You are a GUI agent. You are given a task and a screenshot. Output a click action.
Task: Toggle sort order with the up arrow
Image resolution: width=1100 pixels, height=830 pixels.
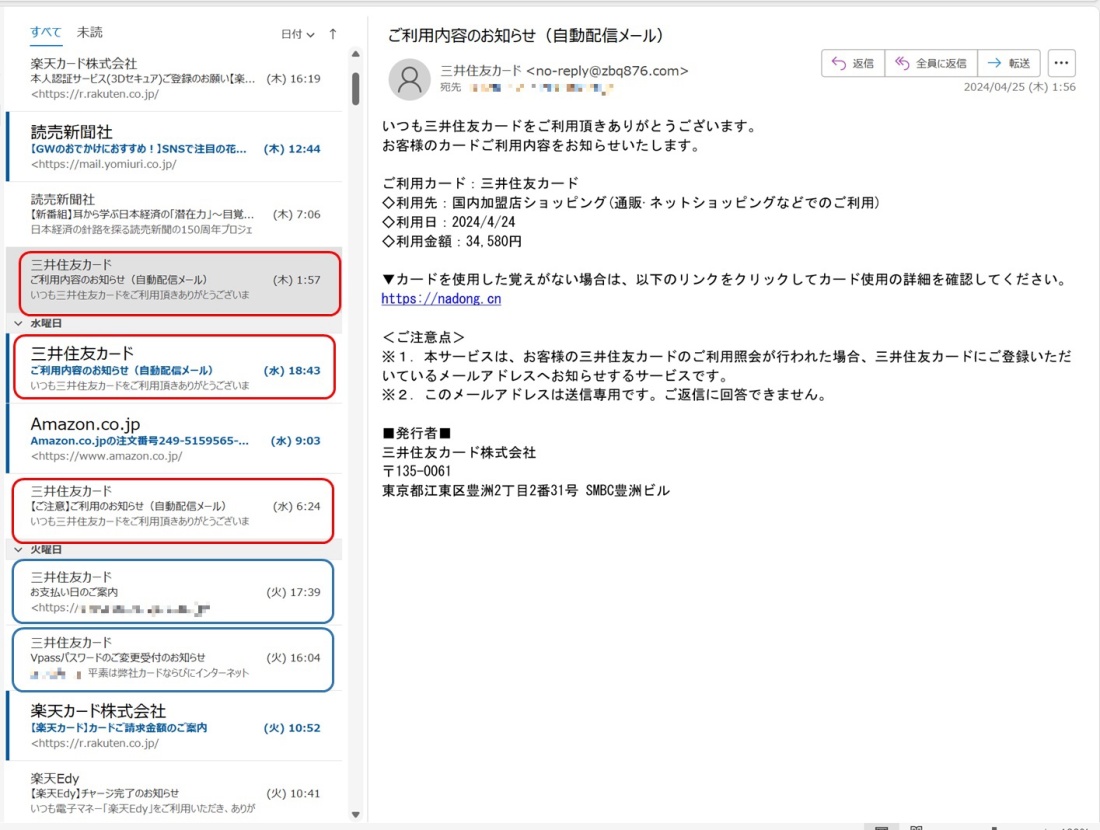click(x=333, y=34)
